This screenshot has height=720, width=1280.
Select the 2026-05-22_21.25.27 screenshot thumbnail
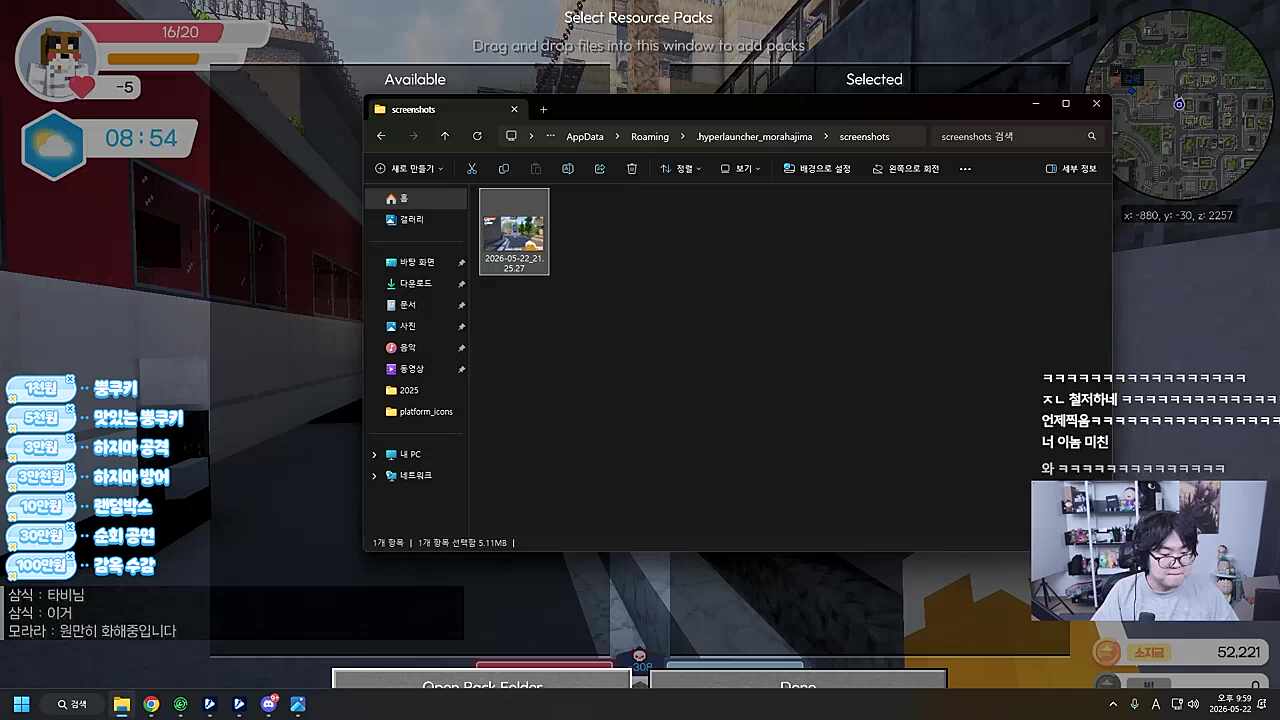click(514, 231)
